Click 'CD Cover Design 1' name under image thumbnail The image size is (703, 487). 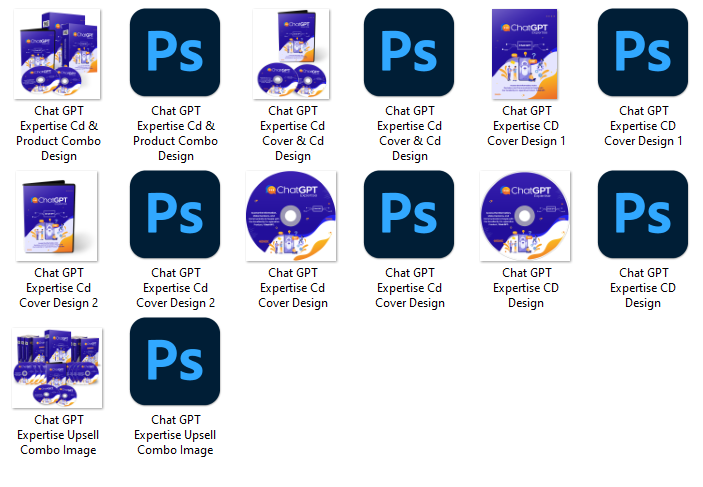[526, 126]
